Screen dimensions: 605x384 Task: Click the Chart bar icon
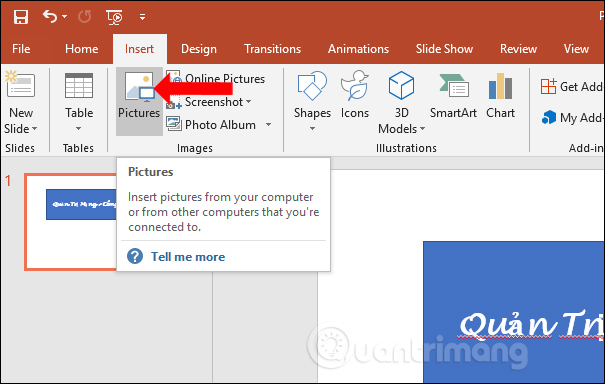500,86
